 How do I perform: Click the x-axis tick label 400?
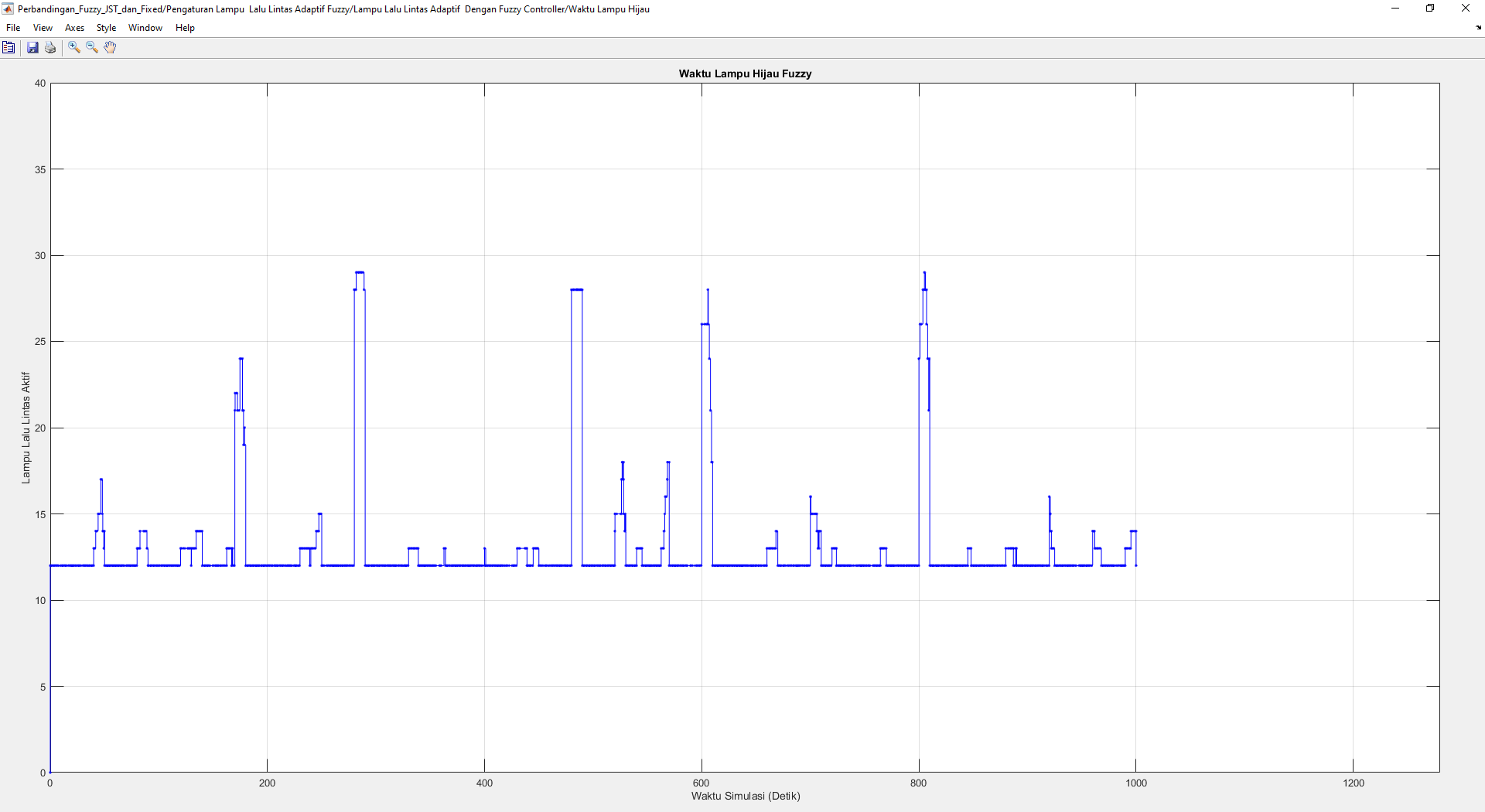pos(484,783)
